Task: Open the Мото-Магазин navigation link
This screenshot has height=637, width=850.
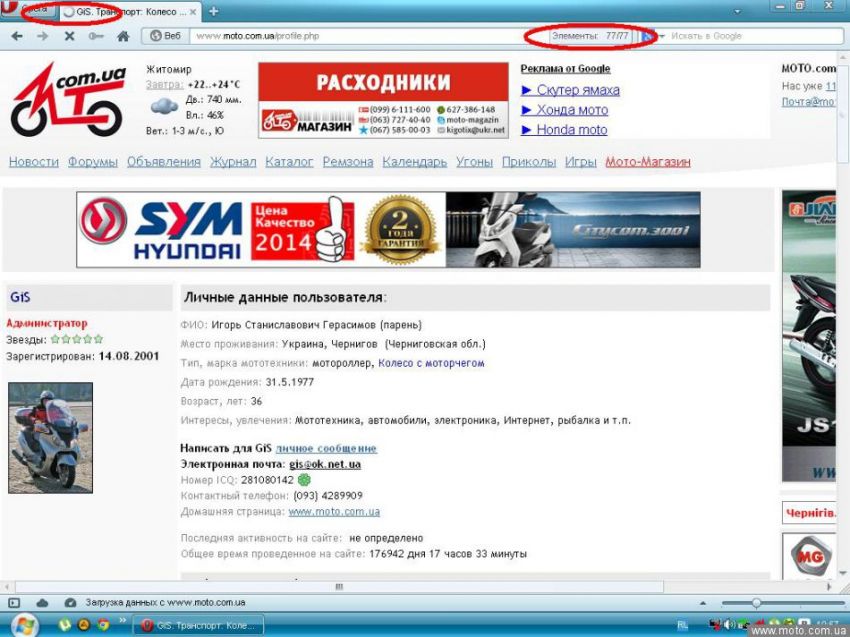Action: pos(647,162)
